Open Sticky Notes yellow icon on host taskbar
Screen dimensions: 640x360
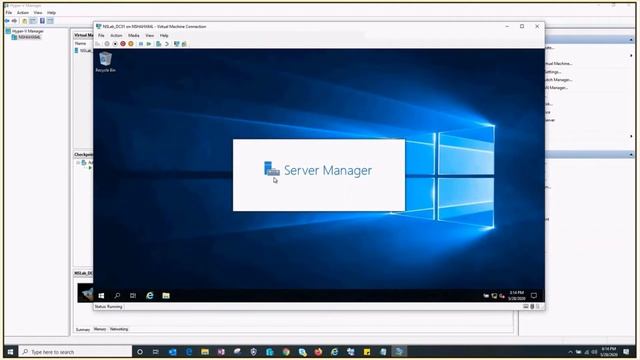point(367,351)
